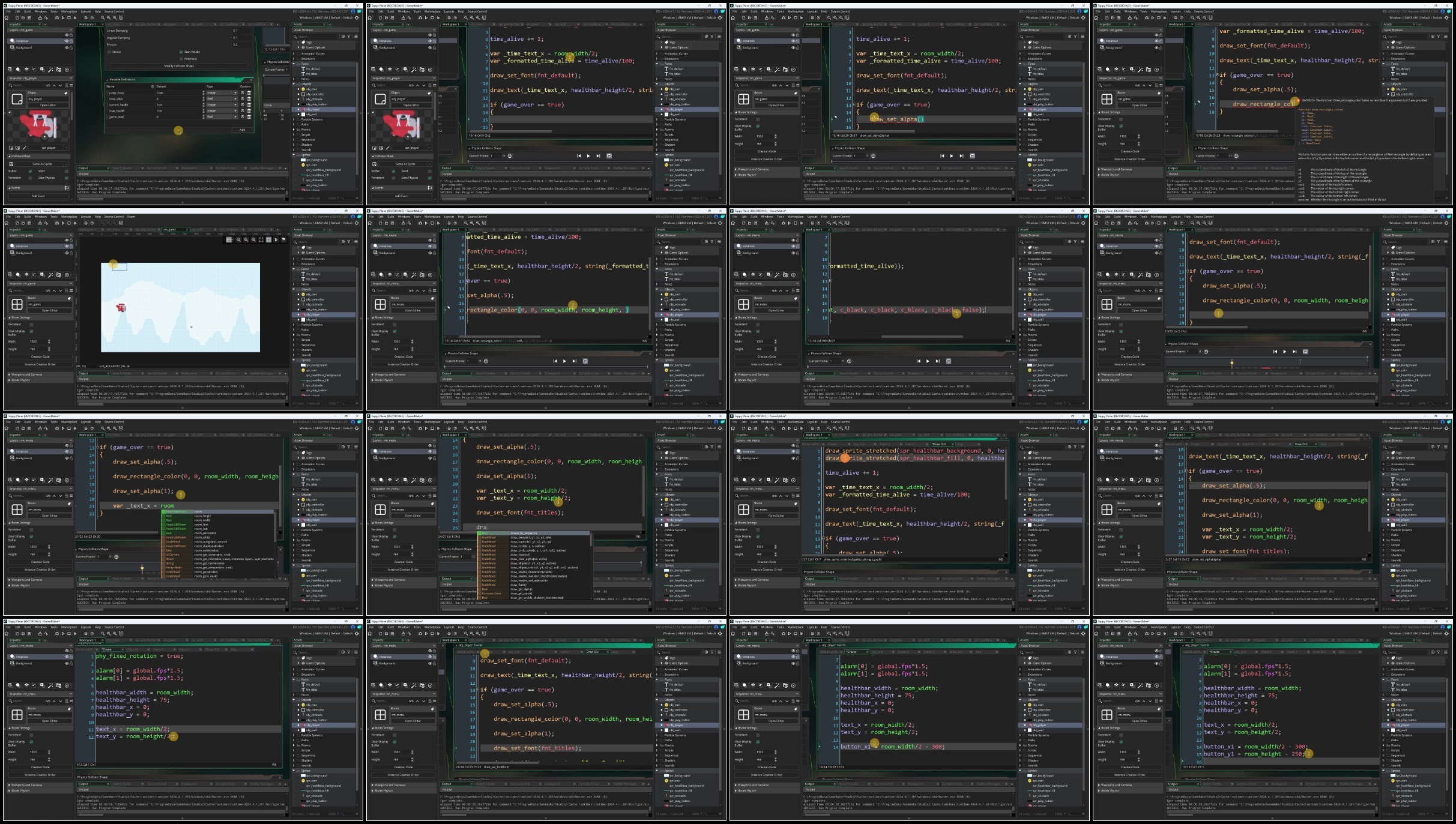1456x824 pixels.
Task: Click max_health default value field
Action: click(178, 111)
